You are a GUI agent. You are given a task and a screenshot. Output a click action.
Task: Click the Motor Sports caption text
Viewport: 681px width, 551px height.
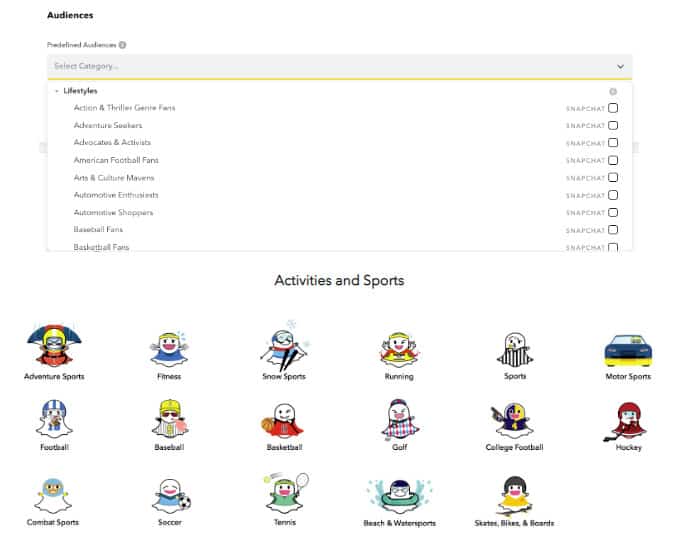(628, 376)
